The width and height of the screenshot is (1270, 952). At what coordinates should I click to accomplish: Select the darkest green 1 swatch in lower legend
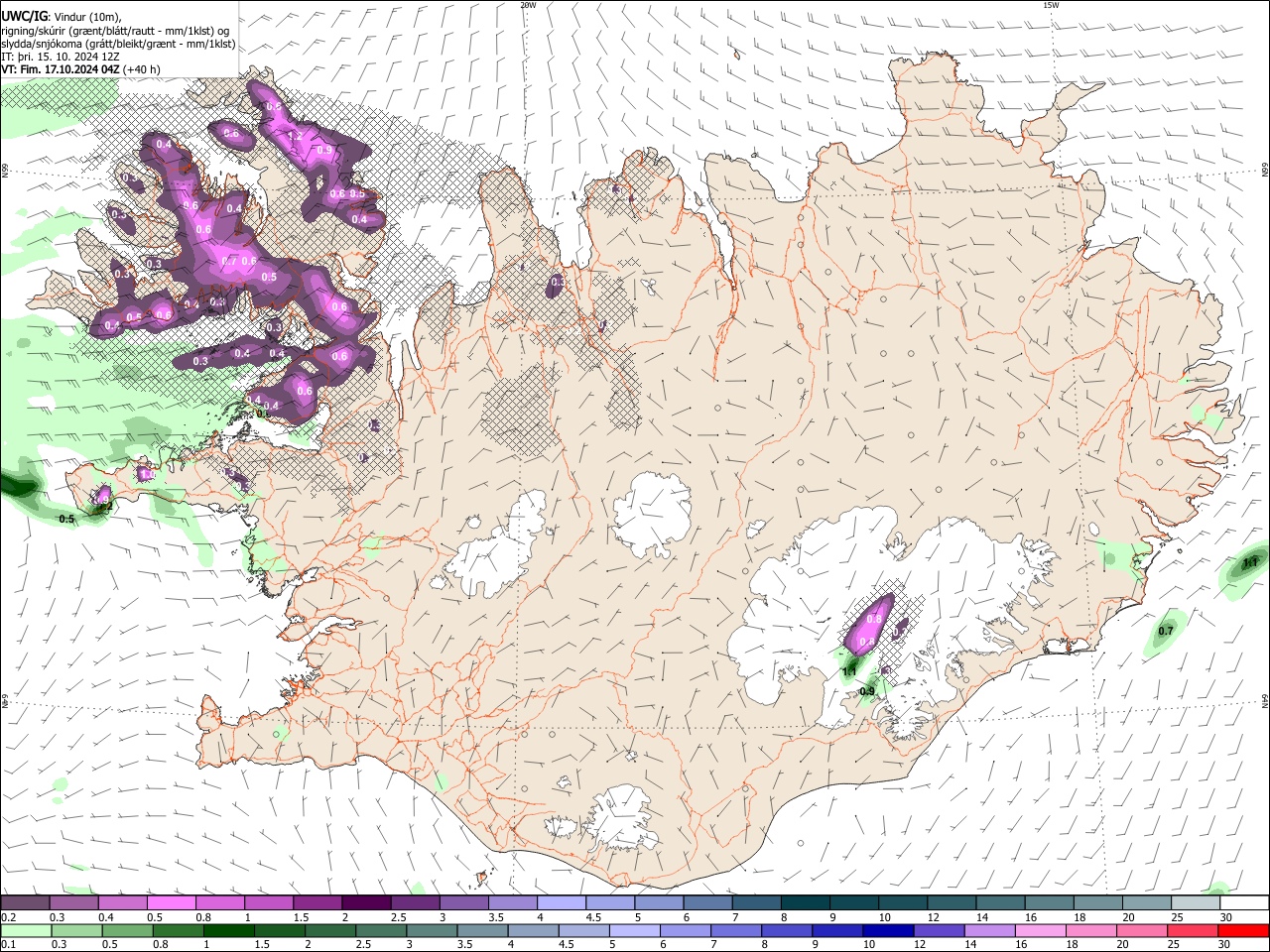(228, 930)
